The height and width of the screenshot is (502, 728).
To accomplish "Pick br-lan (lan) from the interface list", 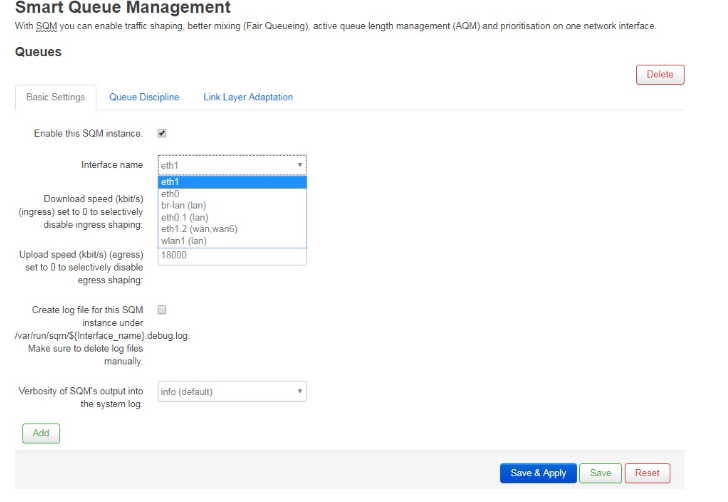I will (x=232, y=205).
